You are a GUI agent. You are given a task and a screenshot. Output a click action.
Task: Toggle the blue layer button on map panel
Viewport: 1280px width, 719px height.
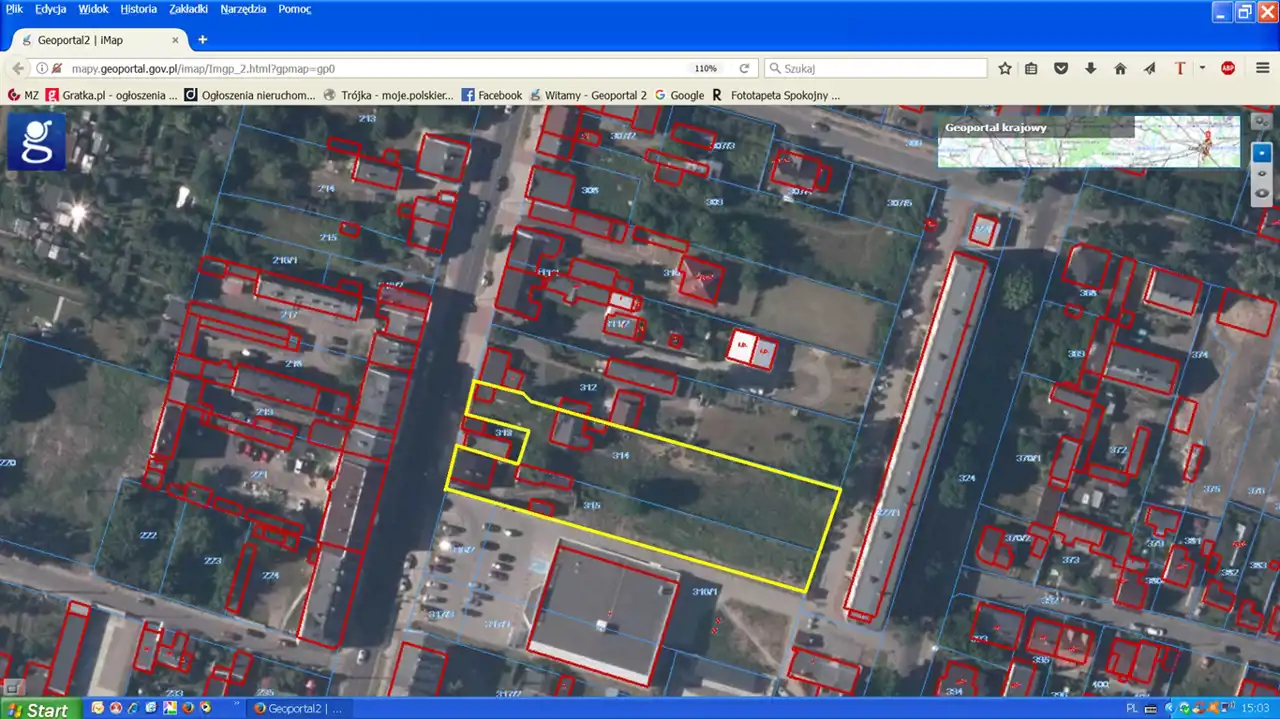click(x=1262, y=153)
